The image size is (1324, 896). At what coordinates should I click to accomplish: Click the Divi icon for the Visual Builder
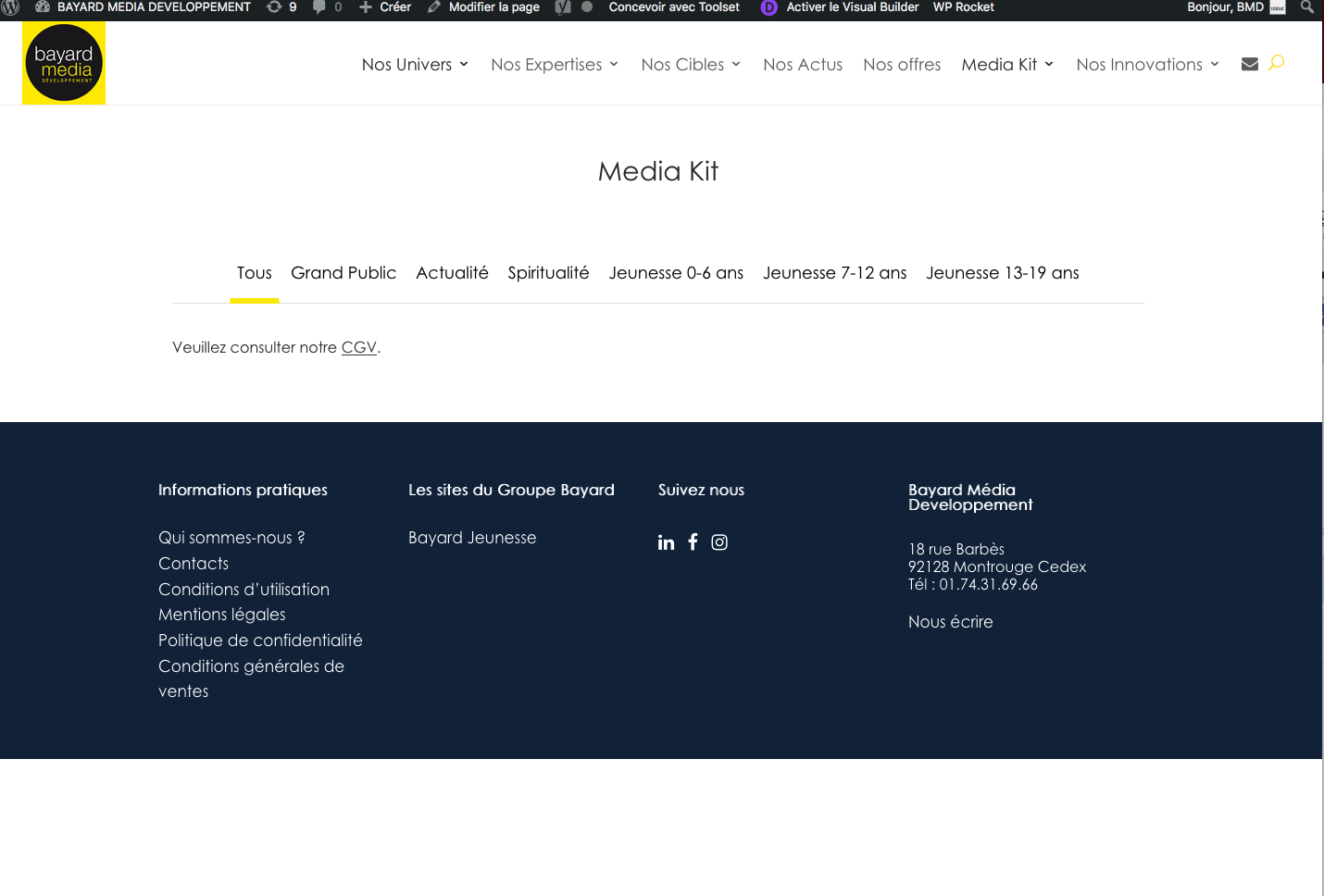coord(769,7)
